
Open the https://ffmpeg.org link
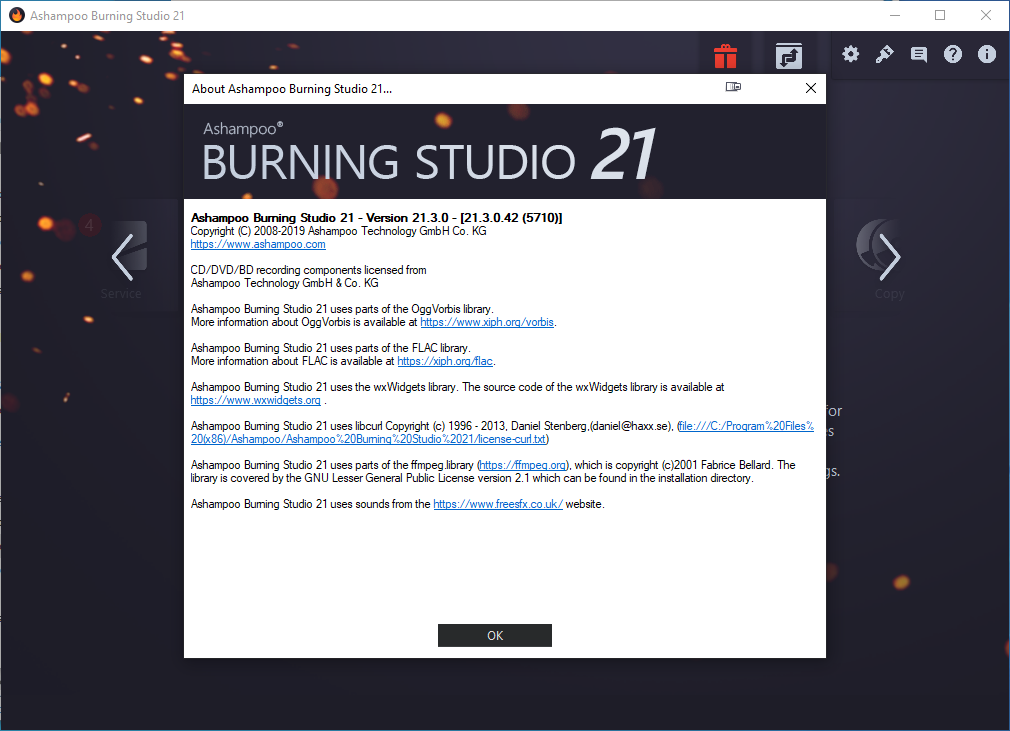(x=523, y=465)
